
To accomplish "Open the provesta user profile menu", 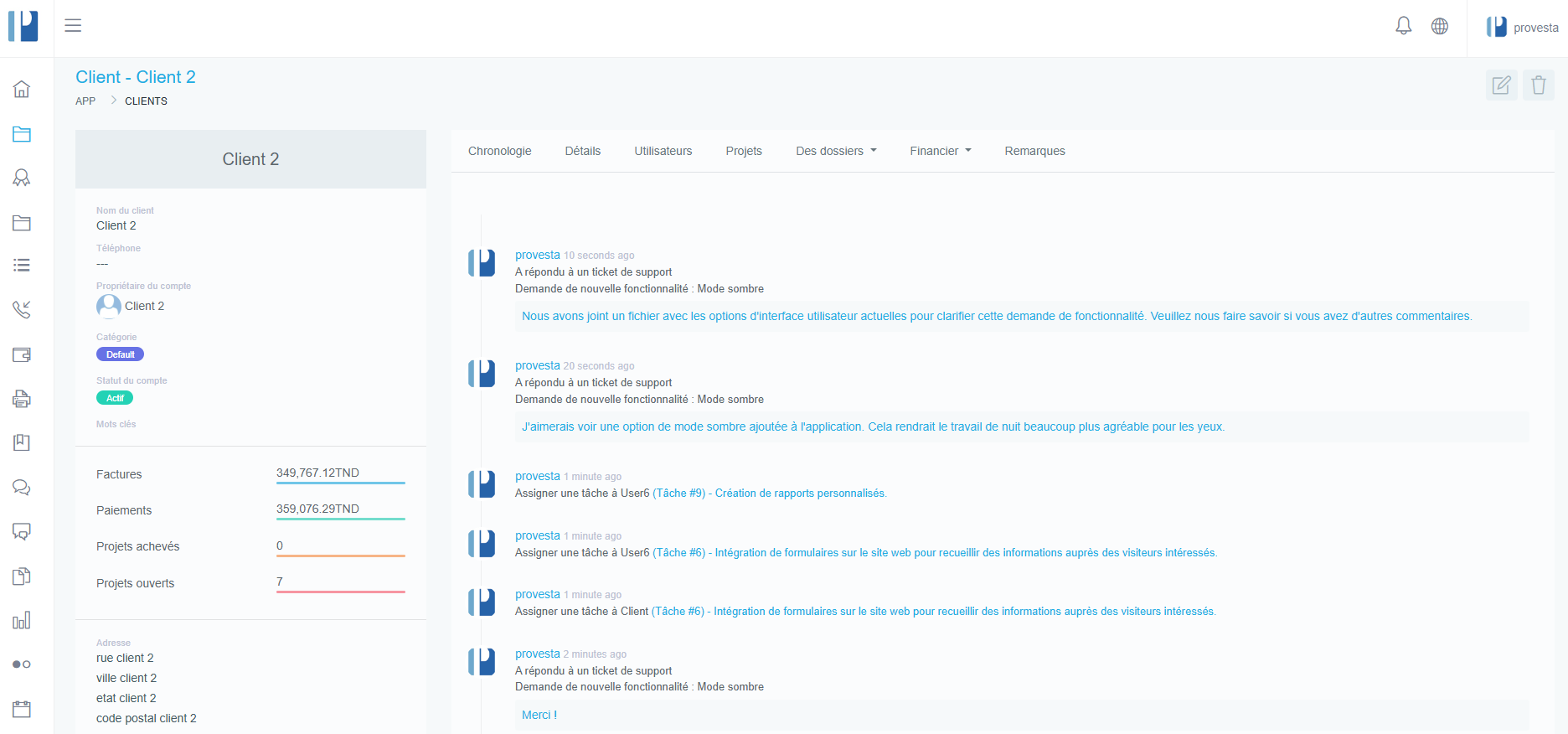I will coord(1522,28).
